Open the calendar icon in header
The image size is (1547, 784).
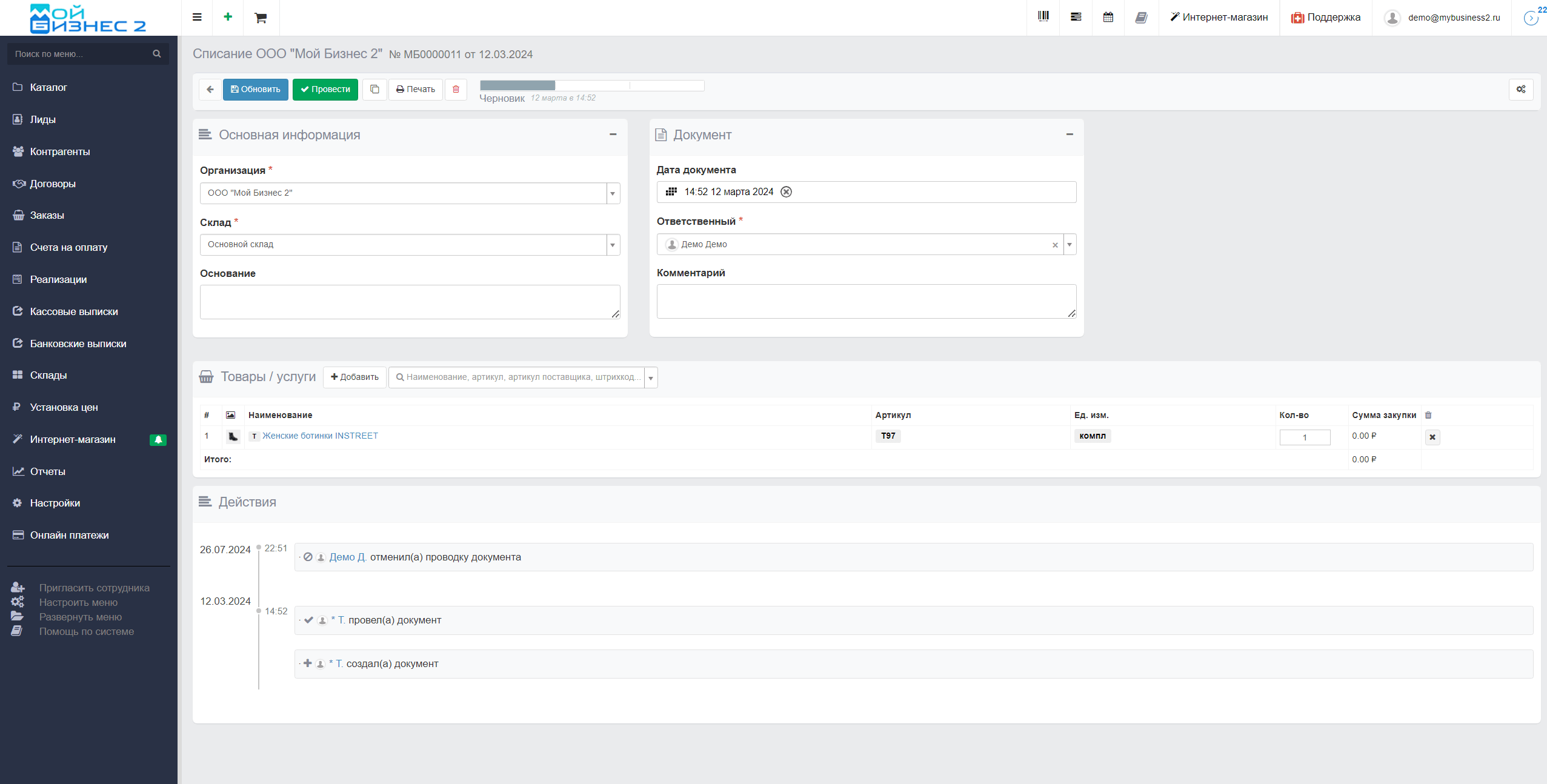pyautogui.click(x=1108, y=17)
